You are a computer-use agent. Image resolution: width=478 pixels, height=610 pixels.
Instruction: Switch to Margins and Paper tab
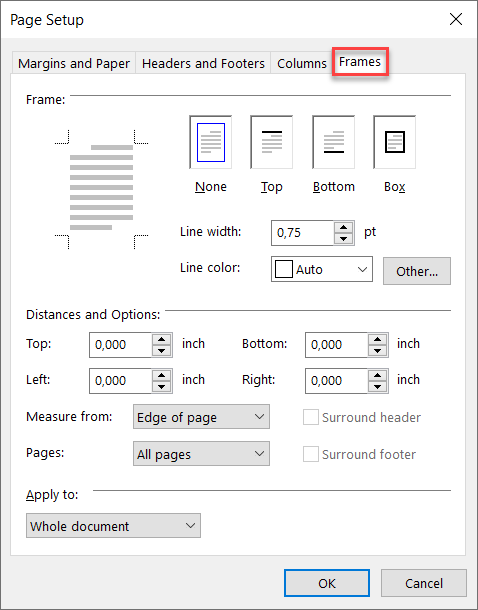coord(74,63)
